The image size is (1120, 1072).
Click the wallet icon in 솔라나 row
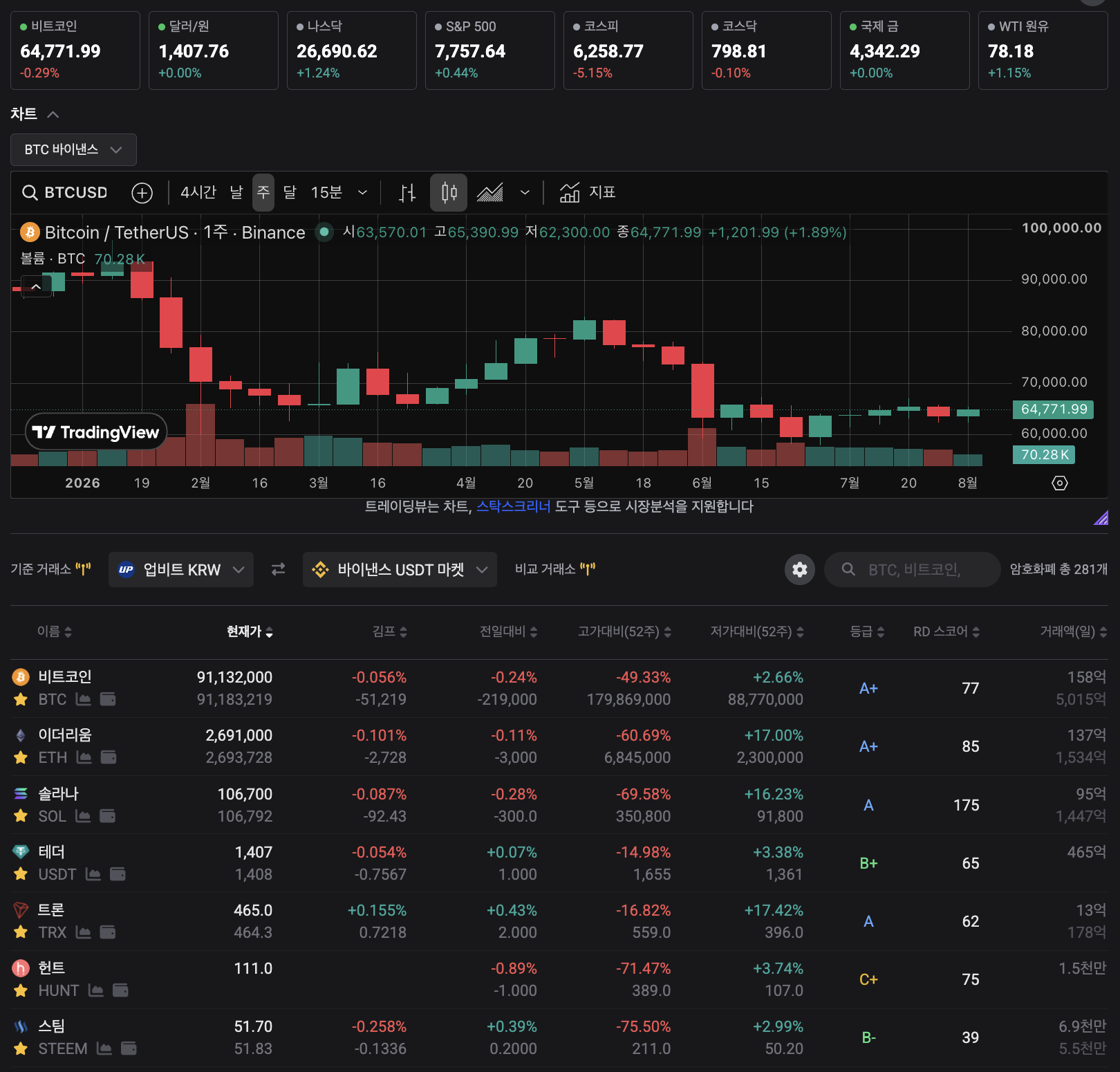(108, 816)
